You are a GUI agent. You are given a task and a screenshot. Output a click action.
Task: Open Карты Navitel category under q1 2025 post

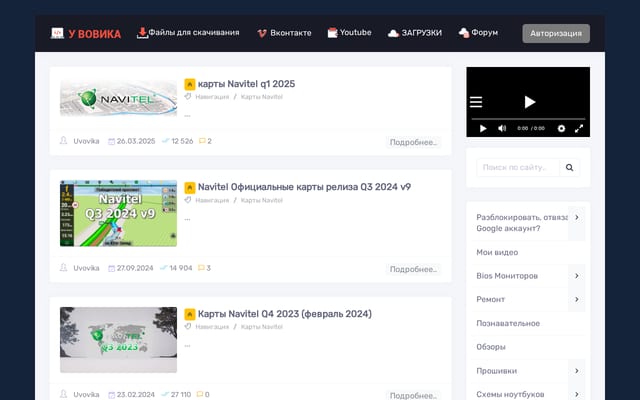coord(262,97)
